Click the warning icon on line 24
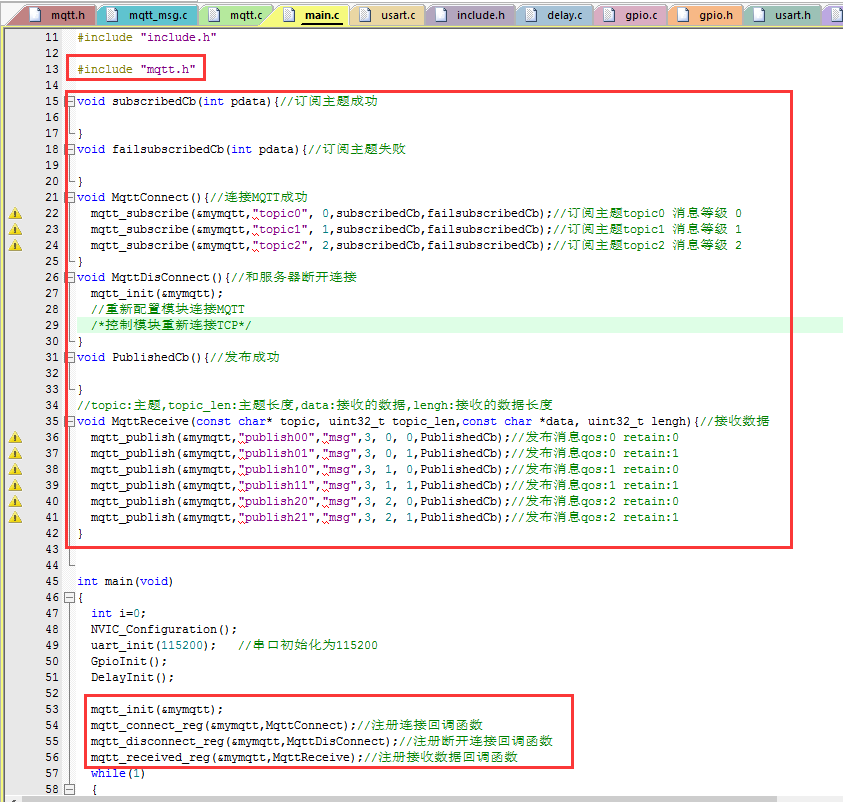 click(16, 246)
